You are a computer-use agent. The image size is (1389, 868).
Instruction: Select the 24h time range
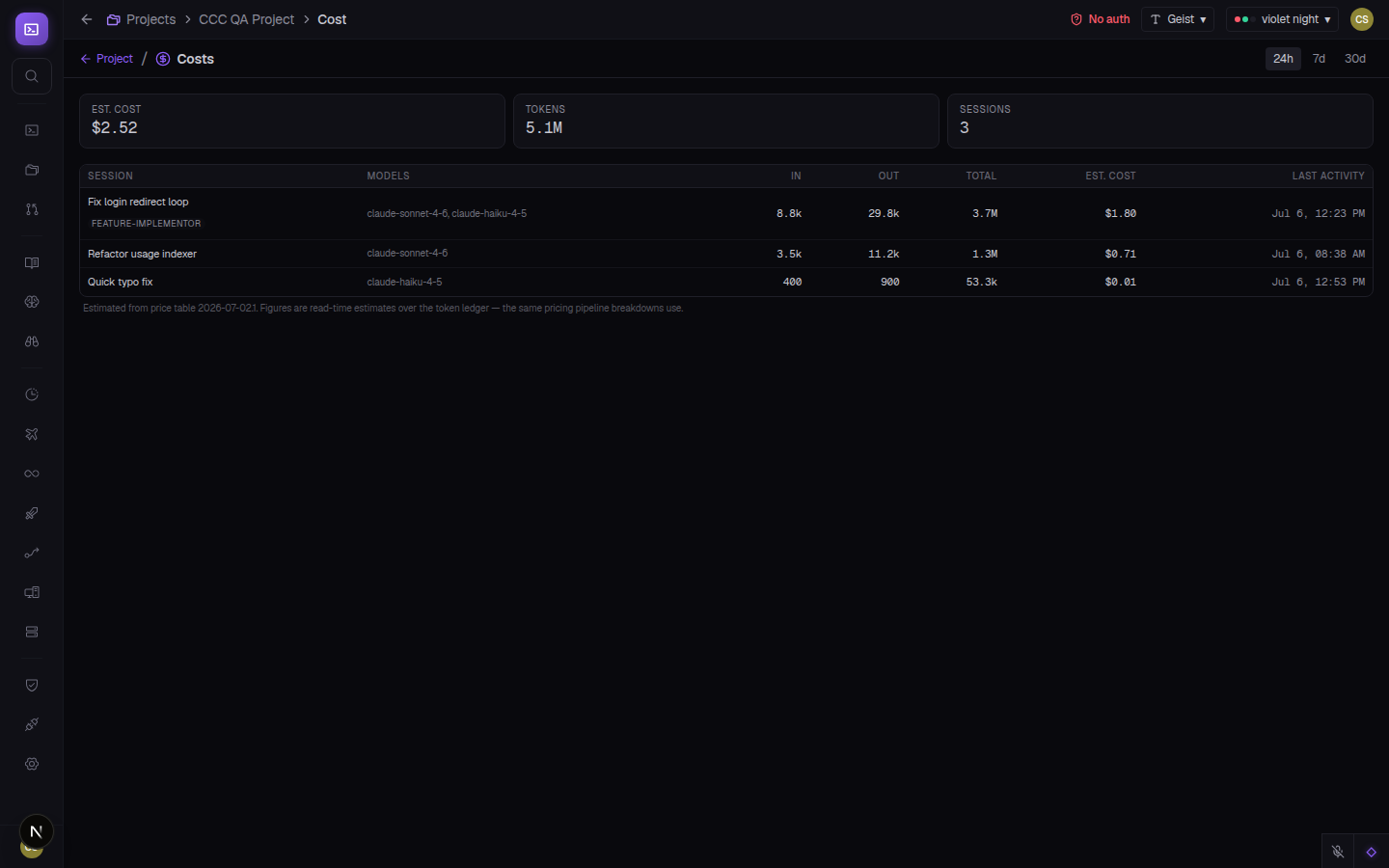click(1283, 59)
